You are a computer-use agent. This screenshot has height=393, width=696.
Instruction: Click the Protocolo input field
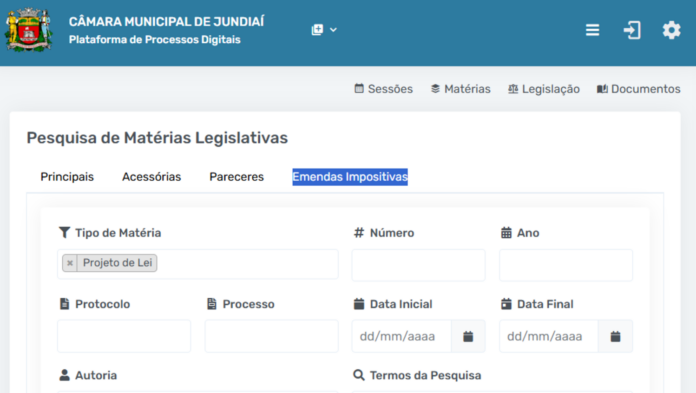pos(124,336)
